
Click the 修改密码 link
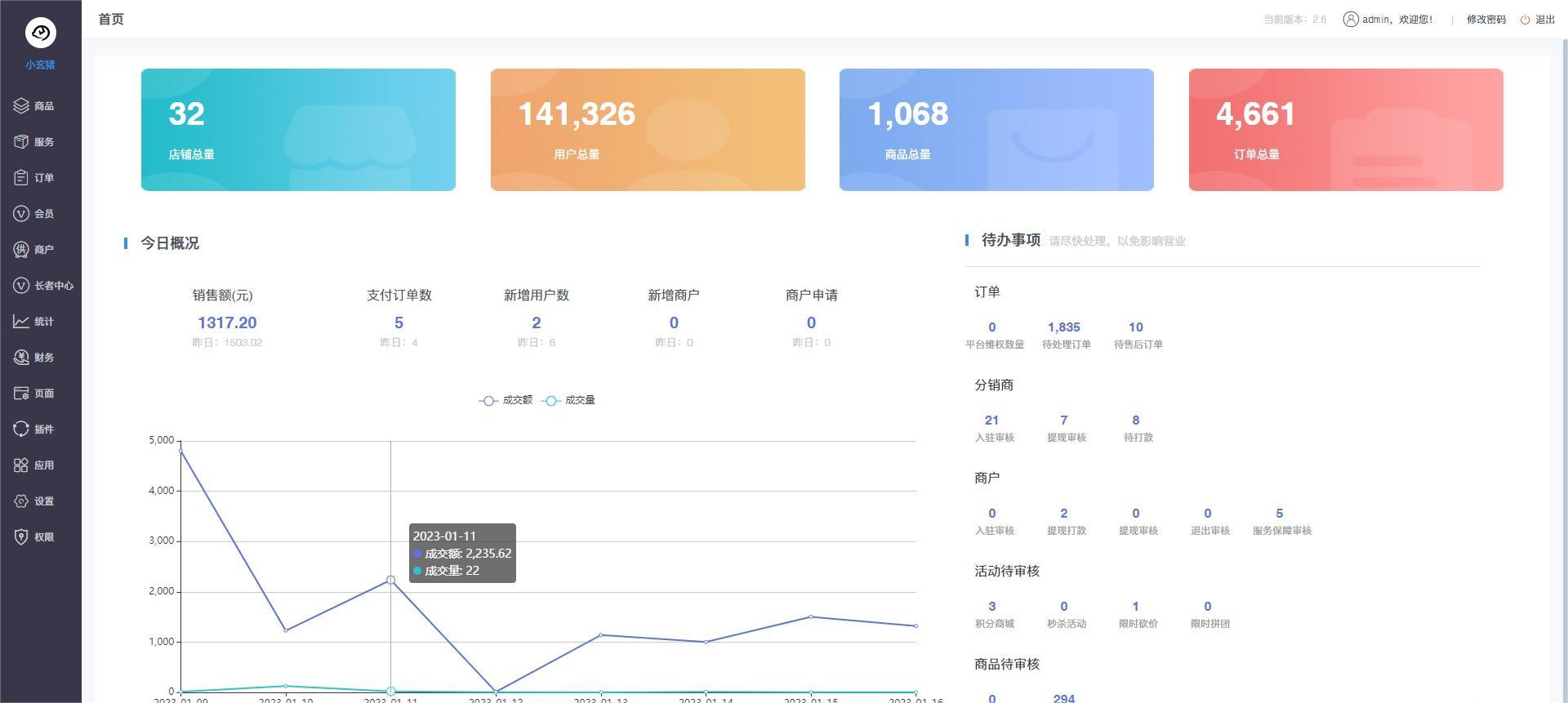pos(1486,20)
